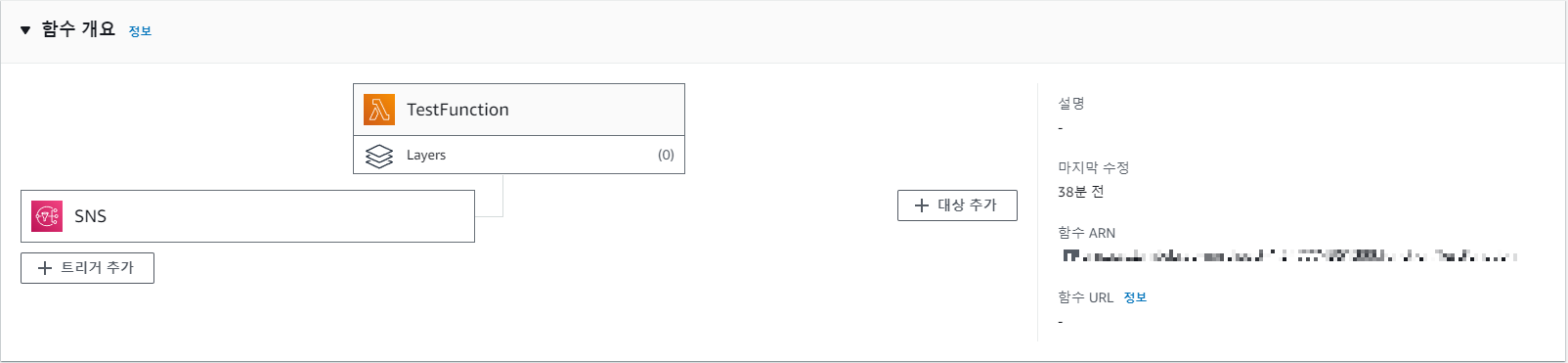Image resolution: width=1568 pixels, height=363 pixels.
Task: Click the plus icon in 트리거 추가
Action: tap(44, 268)
